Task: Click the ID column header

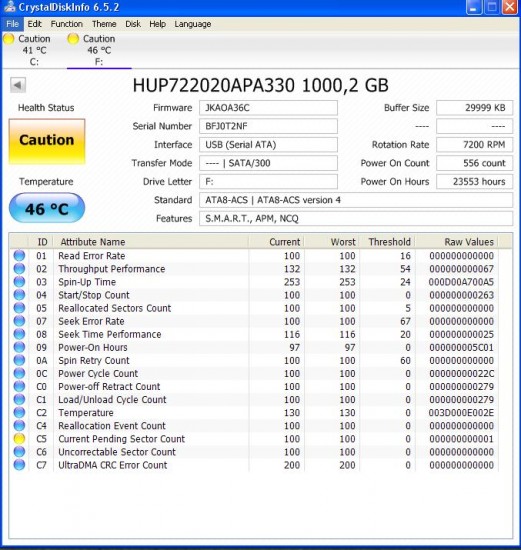Action: click(41, 242)
